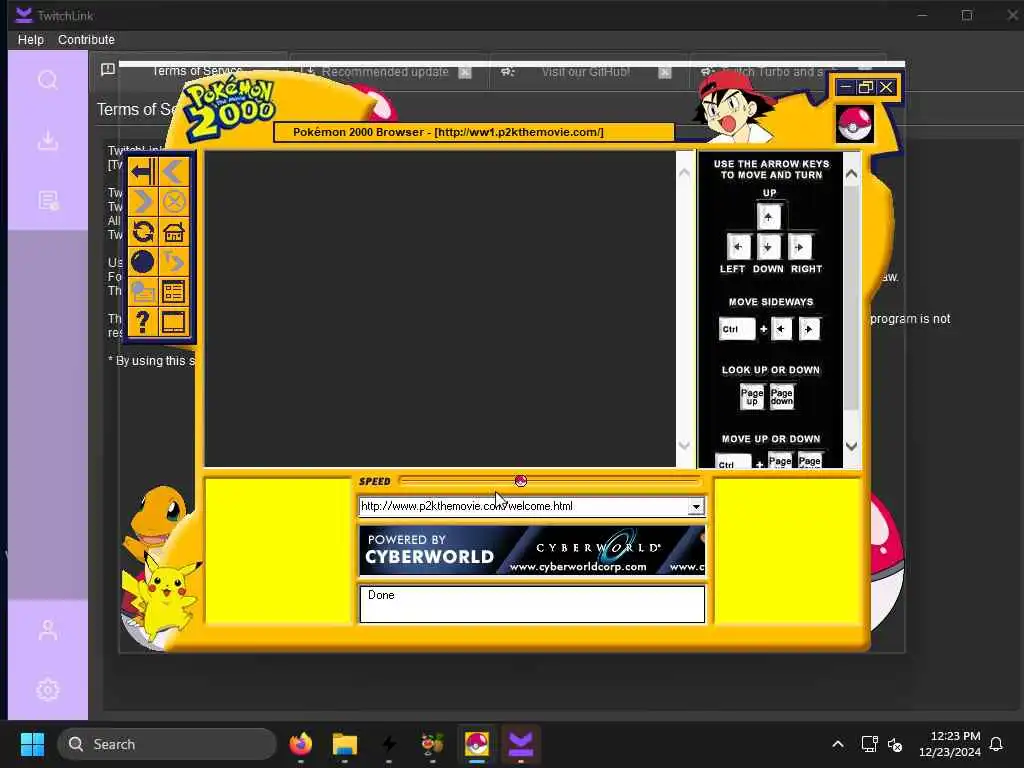Open TwitchLink sidebar scheduled list icon
The image size is (1024, 768).
48,200
